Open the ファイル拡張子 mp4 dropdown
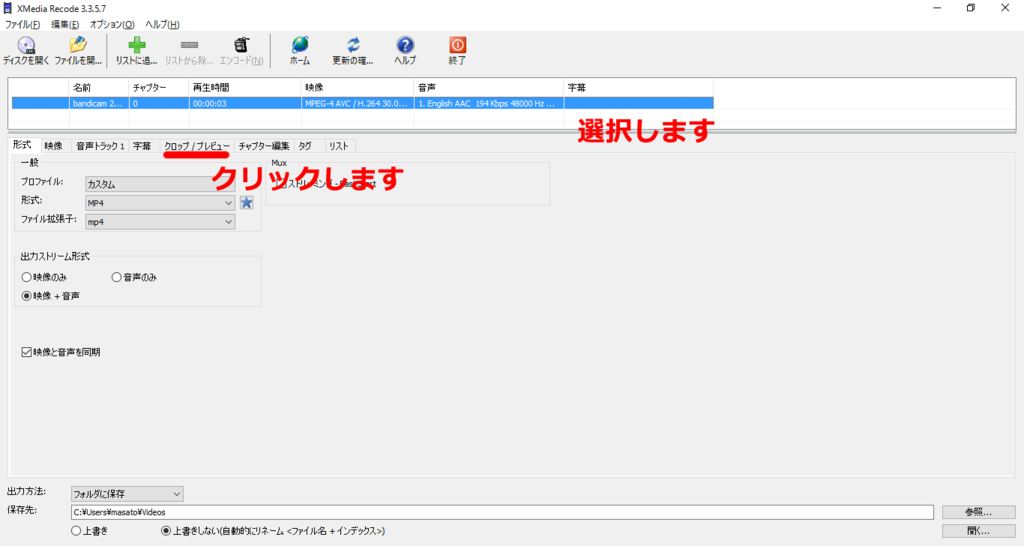This screenshot has width=1024, height=546. (160, 222)
